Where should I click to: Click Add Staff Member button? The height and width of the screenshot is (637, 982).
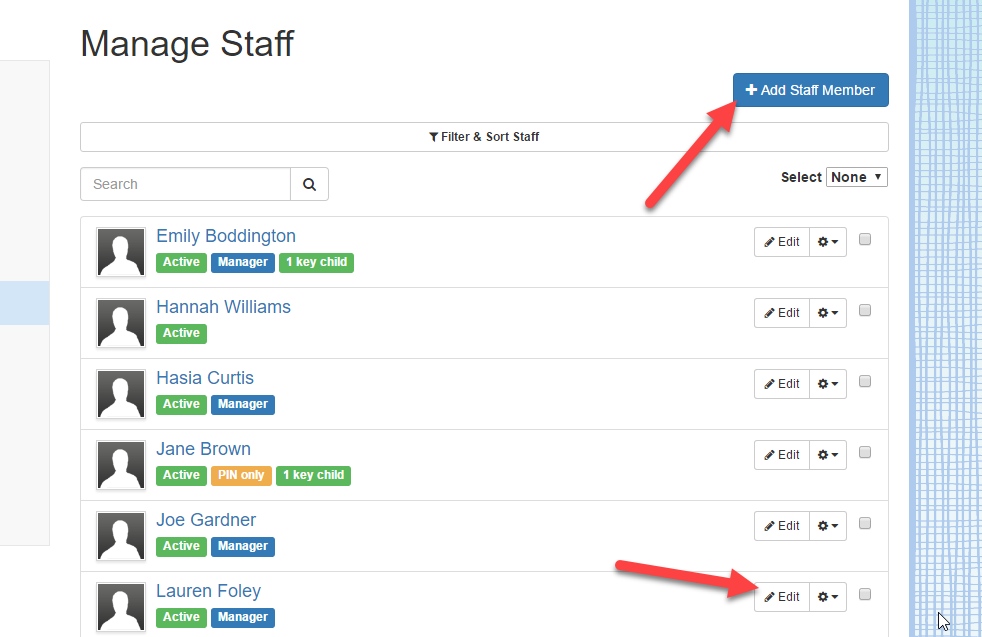pyautogui.click(x=810, y=90)
